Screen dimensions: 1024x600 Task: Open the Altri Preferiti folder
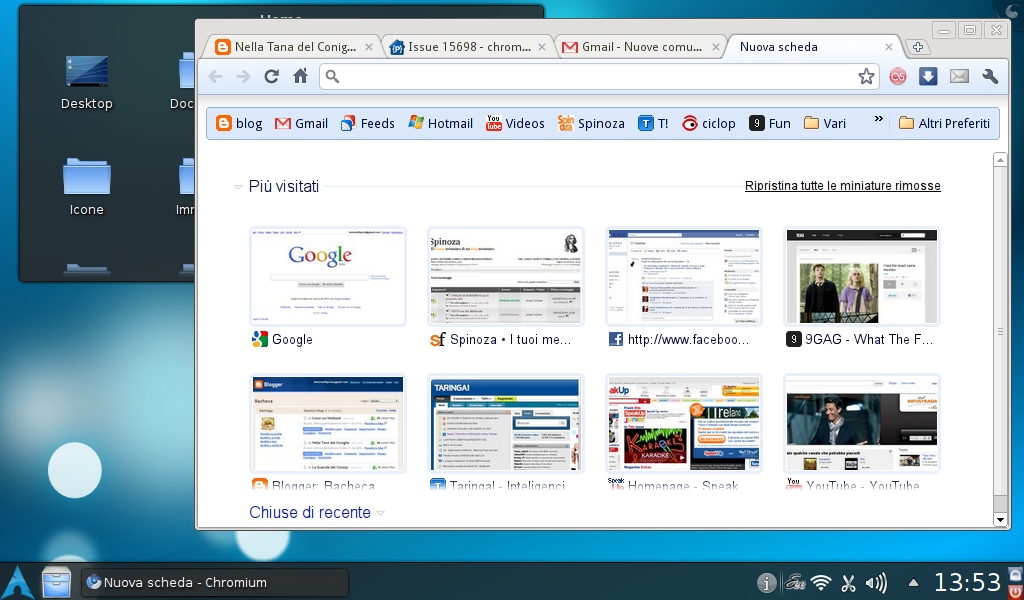point(944,123)
